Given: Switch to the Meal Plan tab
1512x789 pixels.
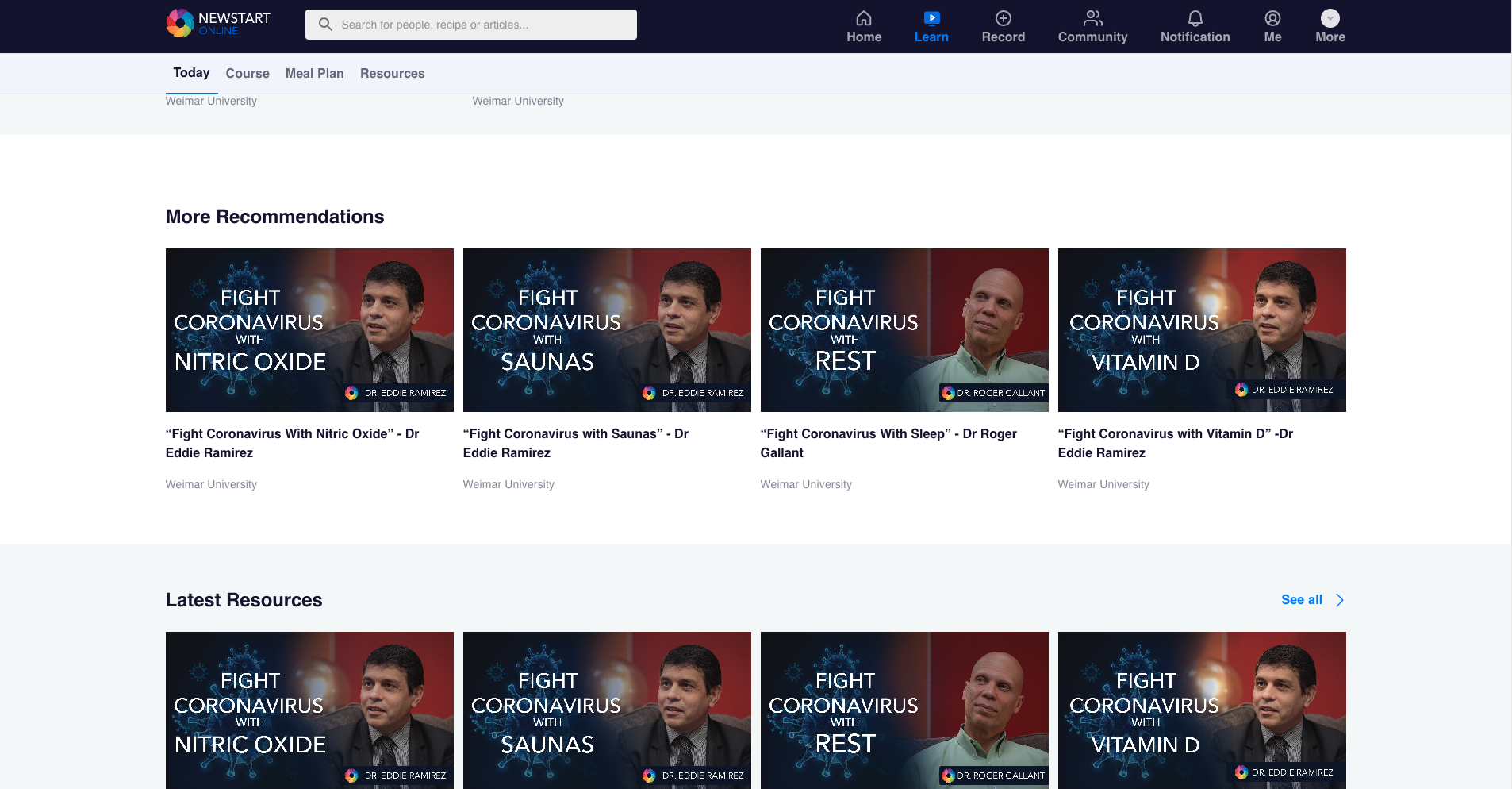Looking at the screenshot, I should point(314,74).
